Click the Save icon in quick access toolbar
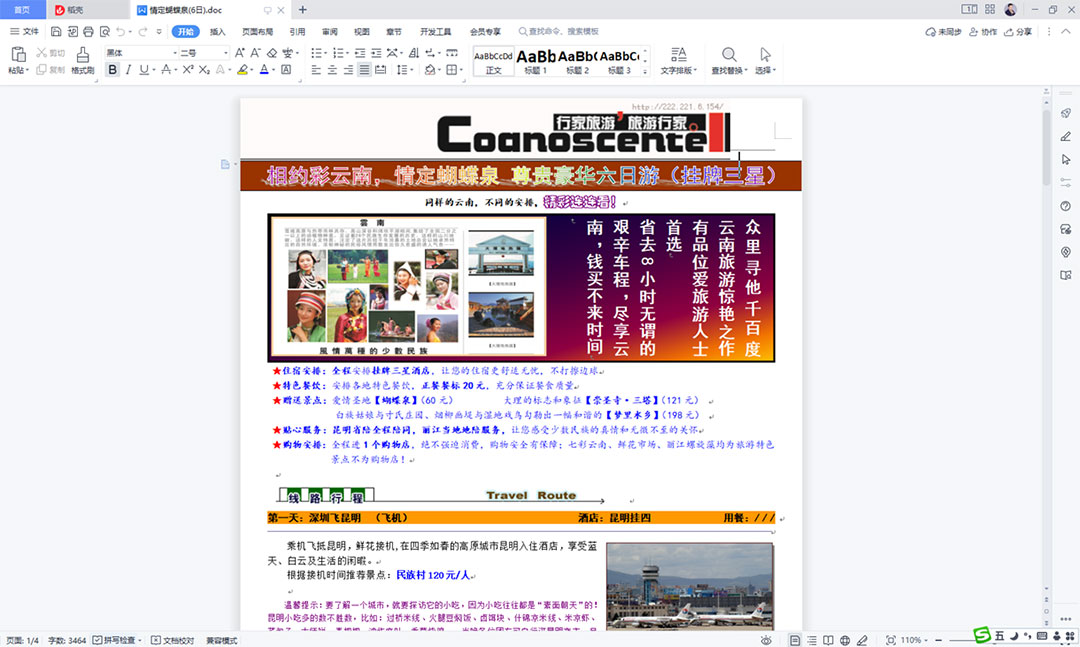 tap(56, 32)
